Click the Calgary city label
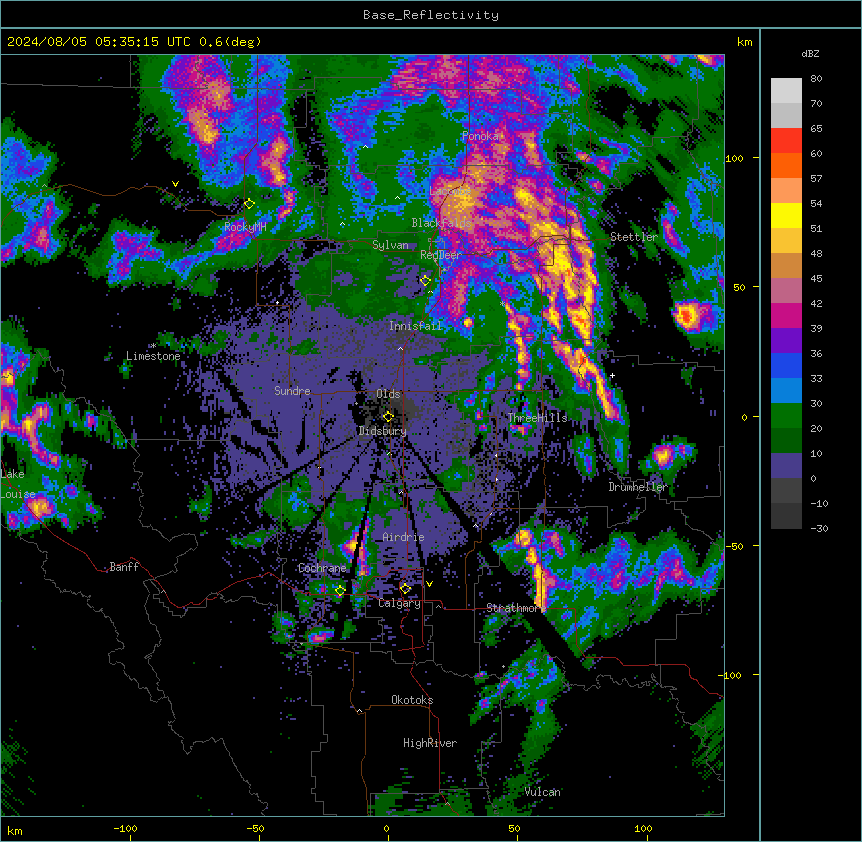Screen dimensions: 862x842 click(x=400, y=603)
